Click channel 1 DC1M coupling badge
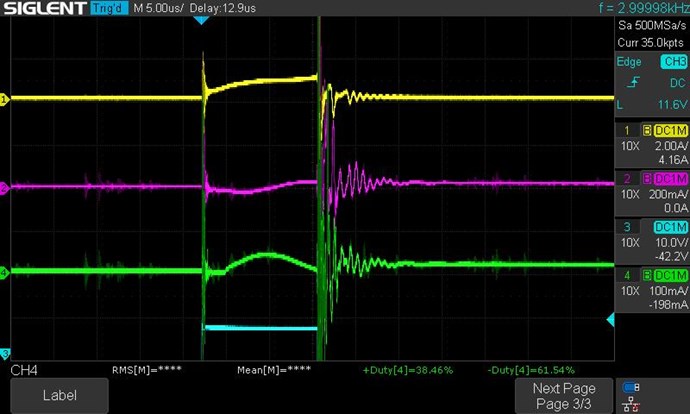 coord(671,131)
